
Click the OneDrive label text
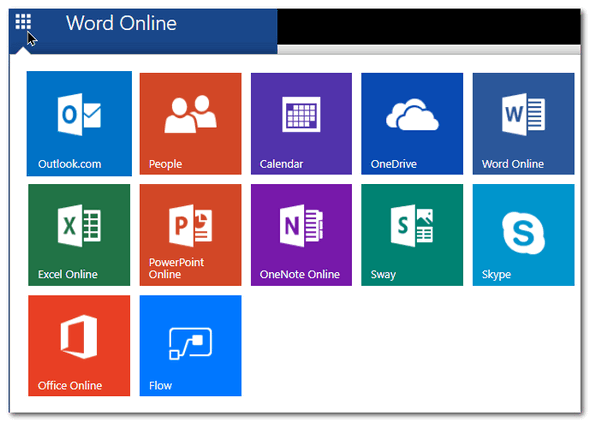pos(394,164)
